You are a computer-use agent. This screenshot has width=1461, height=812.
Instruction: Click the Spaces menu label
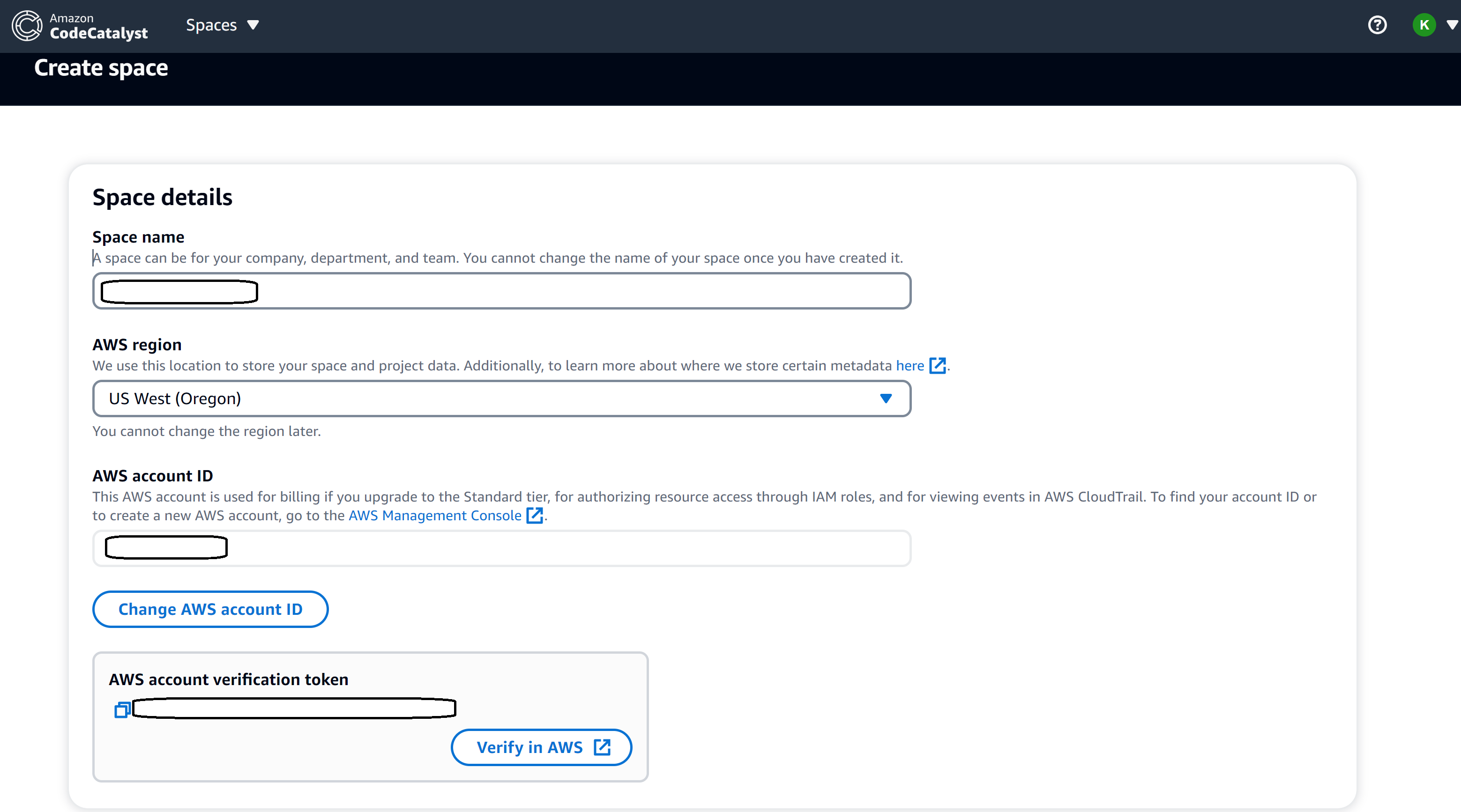click(x=211, y=25)
